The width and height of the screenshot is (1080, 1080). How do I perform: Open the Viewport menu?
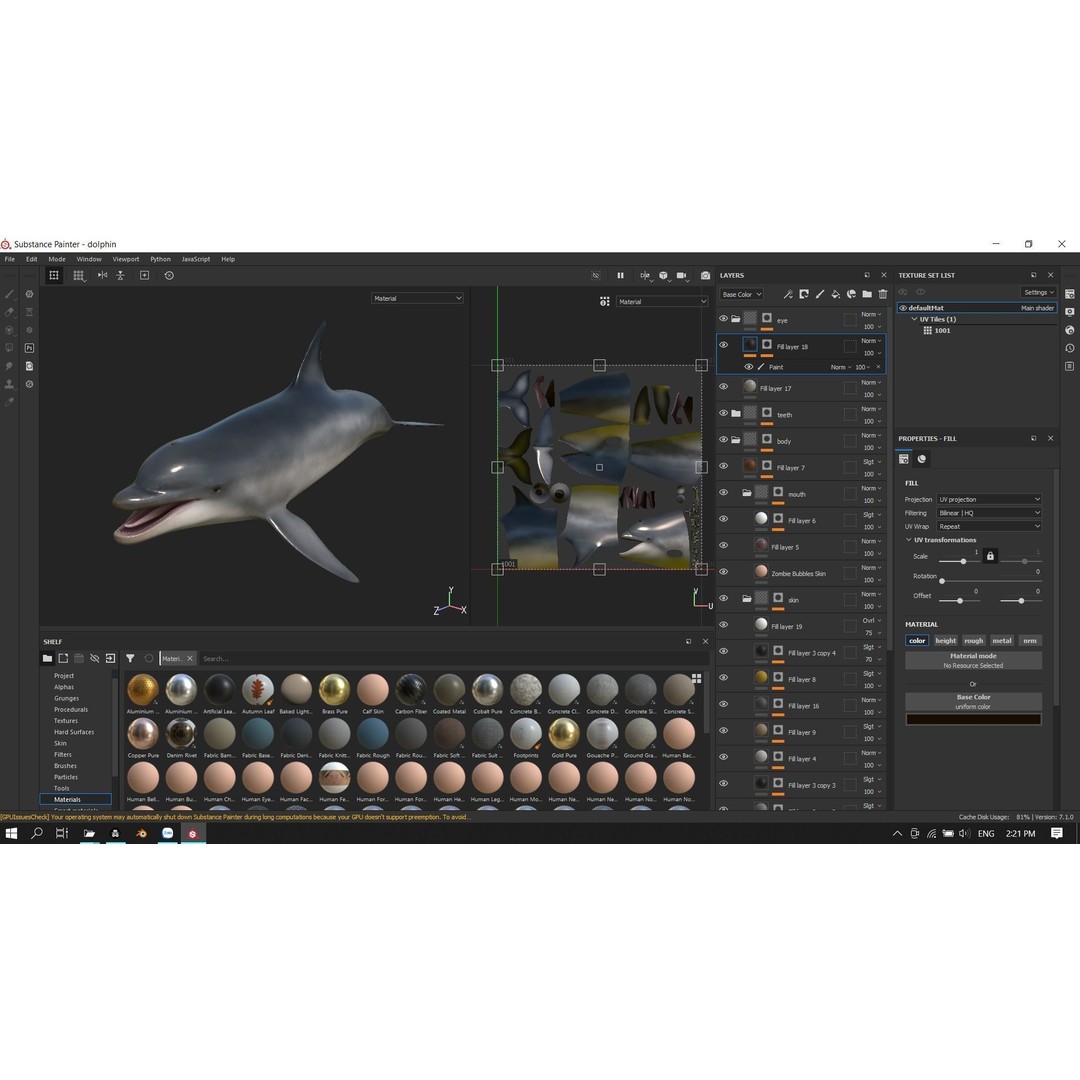tap(125, 259)
